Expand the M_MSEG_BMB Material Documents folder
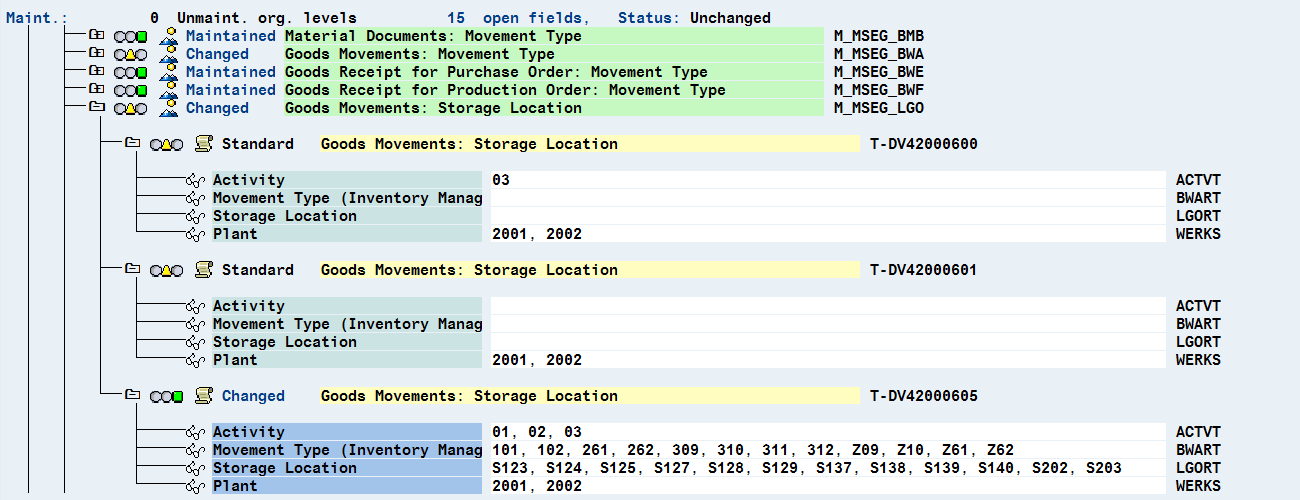 (96, 36)
